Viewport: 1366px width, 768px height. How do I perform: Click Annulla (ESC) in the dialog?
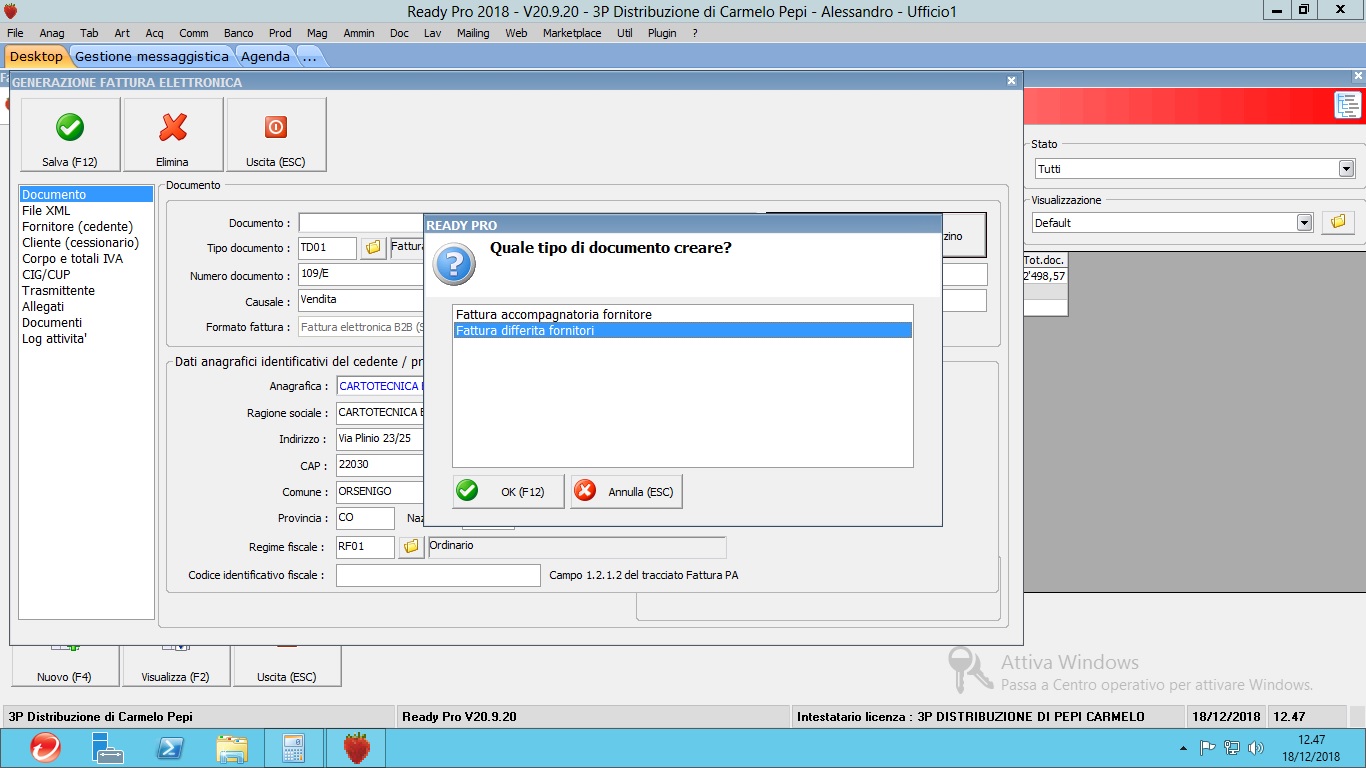point(626,491)
